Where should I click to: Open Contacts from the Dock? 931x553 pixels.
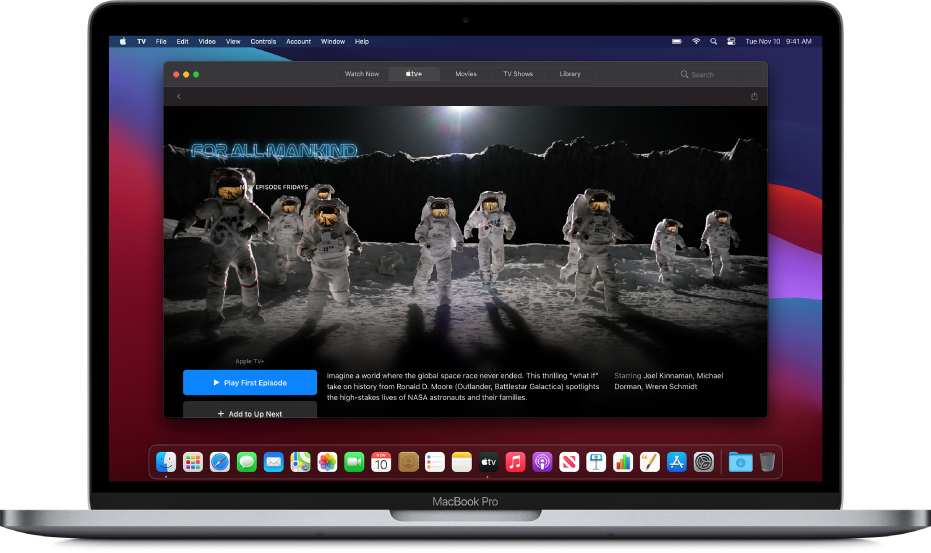408,462
